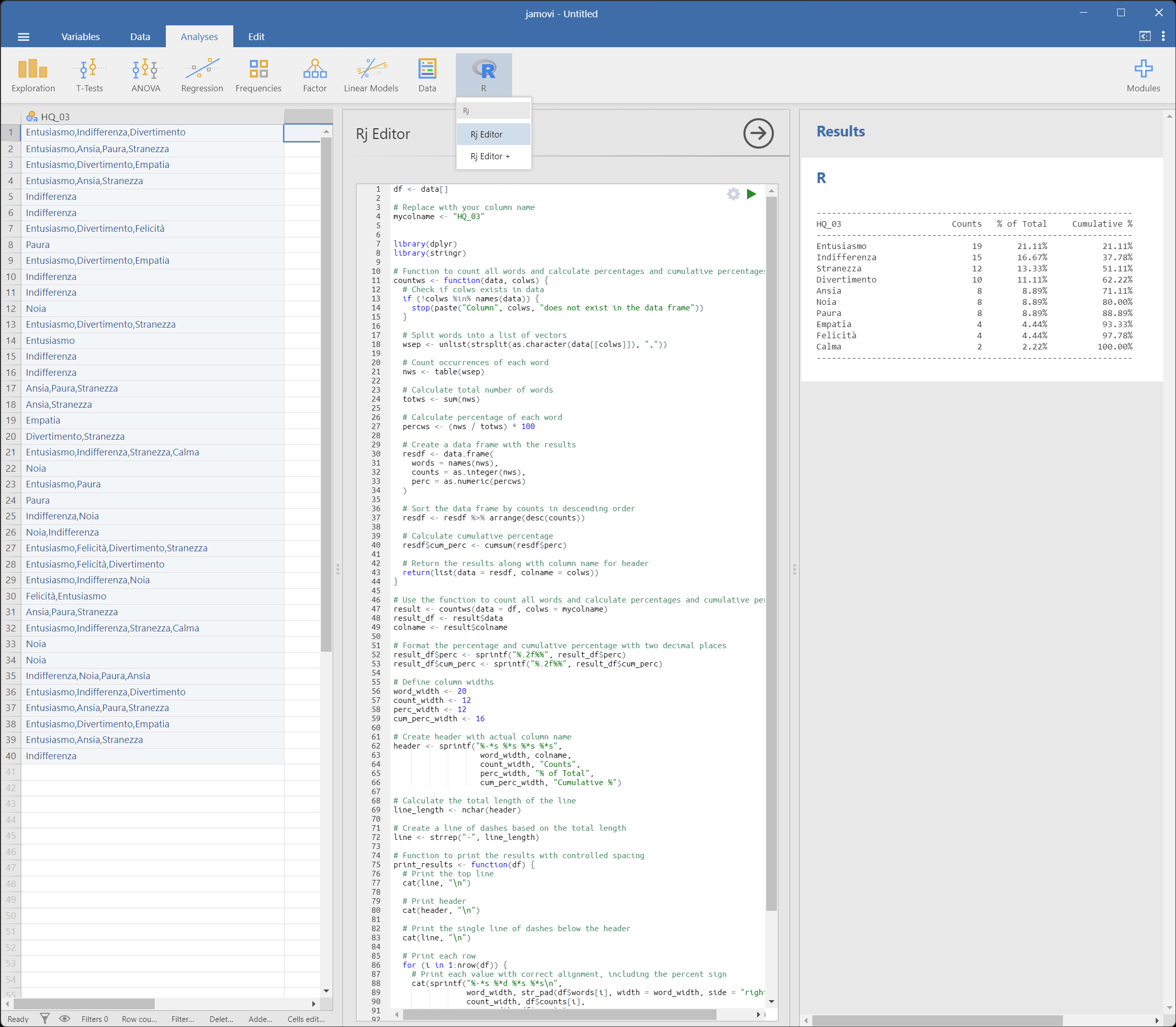Open the Factor analyses menu
The image size is (1176, 1027).
point(314,75)
